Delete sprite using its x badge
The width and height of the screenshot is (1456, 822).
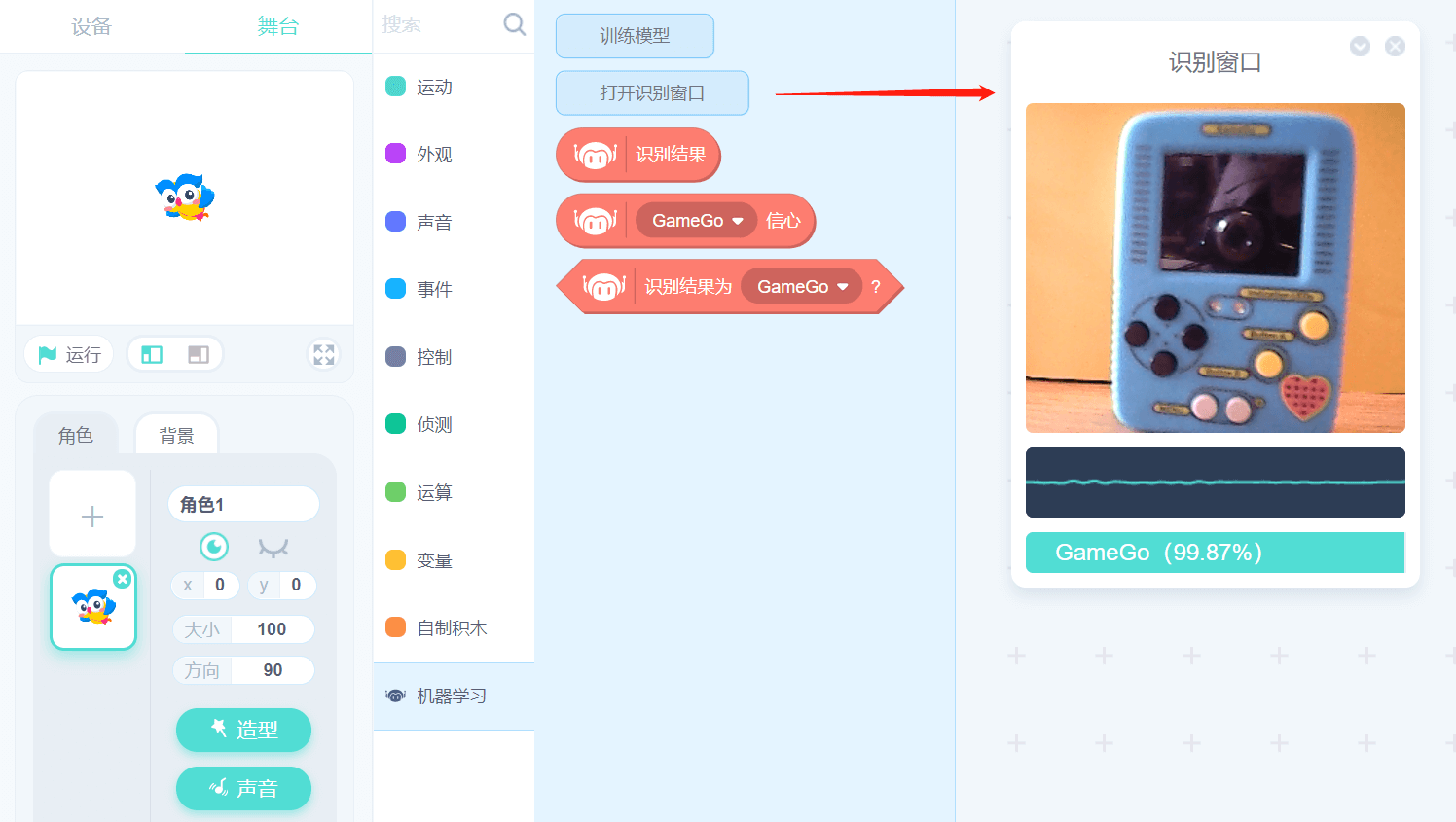click(x=122, y=579)
